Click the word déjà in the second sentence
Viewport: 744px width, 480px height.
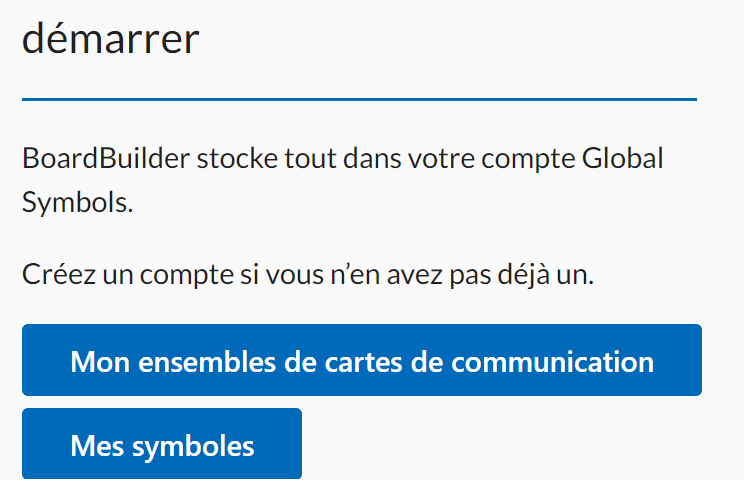tap(520, 273)
